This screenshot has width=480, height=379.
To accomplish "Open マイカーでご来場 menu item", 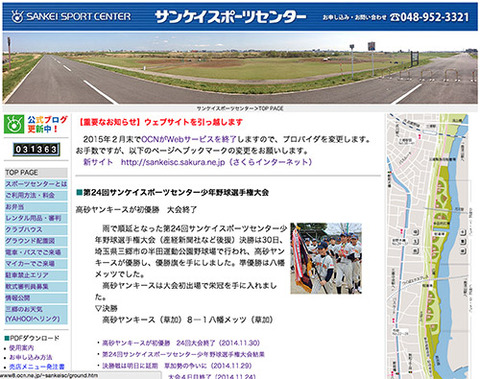I will pyautogui.click(x=36, y=264).
